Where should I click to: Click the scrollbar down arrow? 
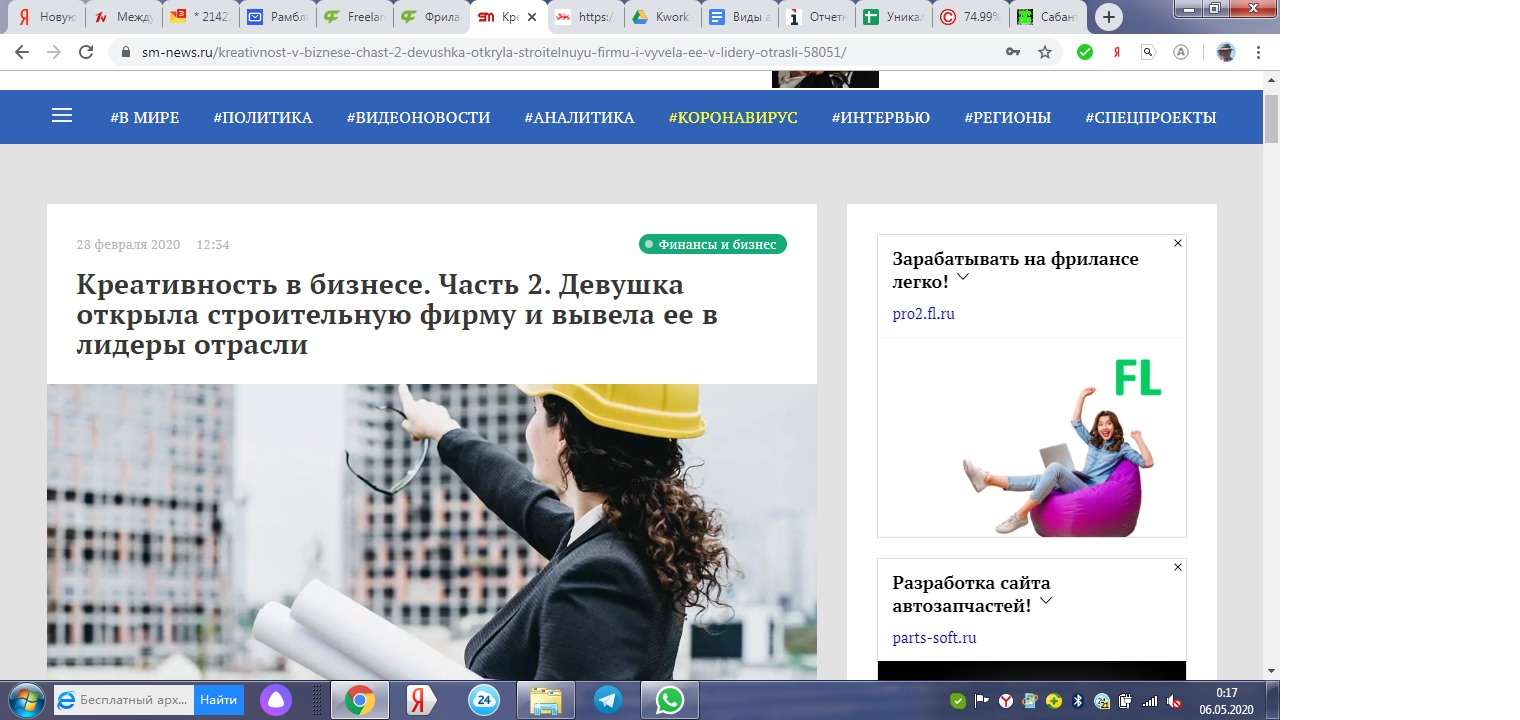click(1271, 671)
